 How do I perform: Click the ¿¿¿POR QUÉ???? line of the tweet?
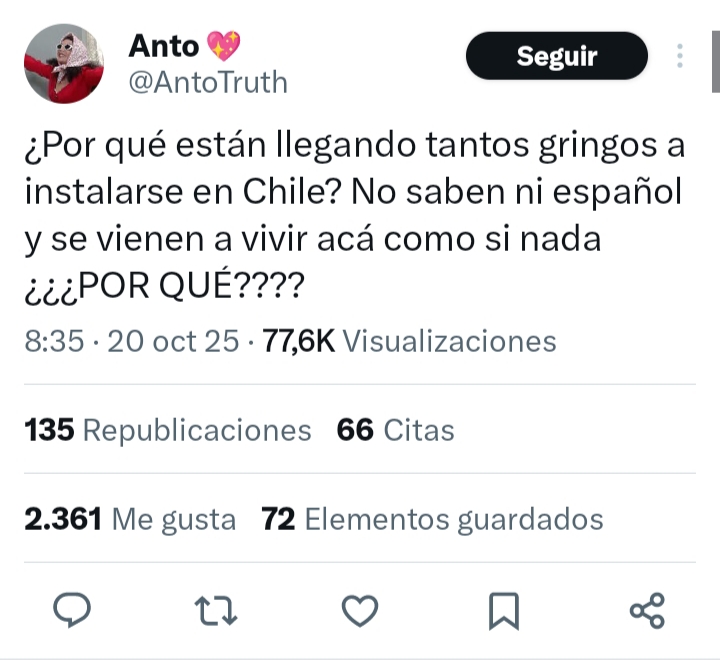(x=164, y=286)
